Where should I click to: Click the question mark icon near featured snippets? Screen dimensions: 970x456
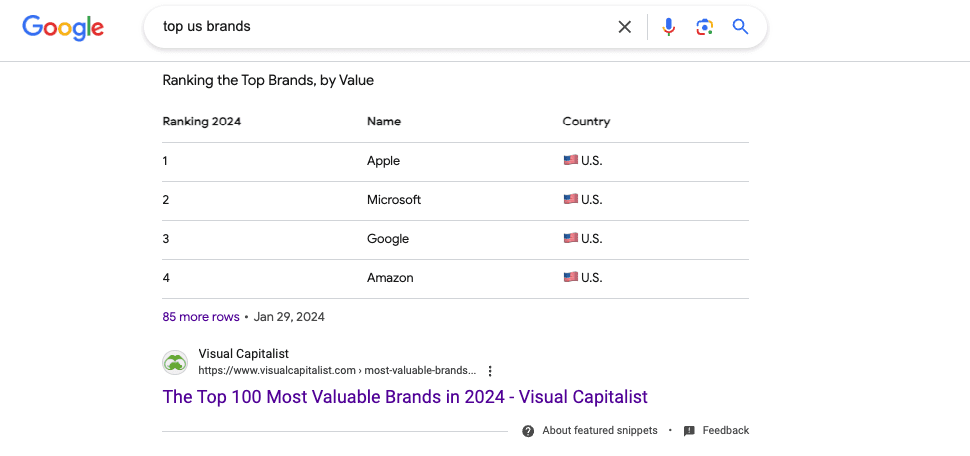(x=528, y=431)
